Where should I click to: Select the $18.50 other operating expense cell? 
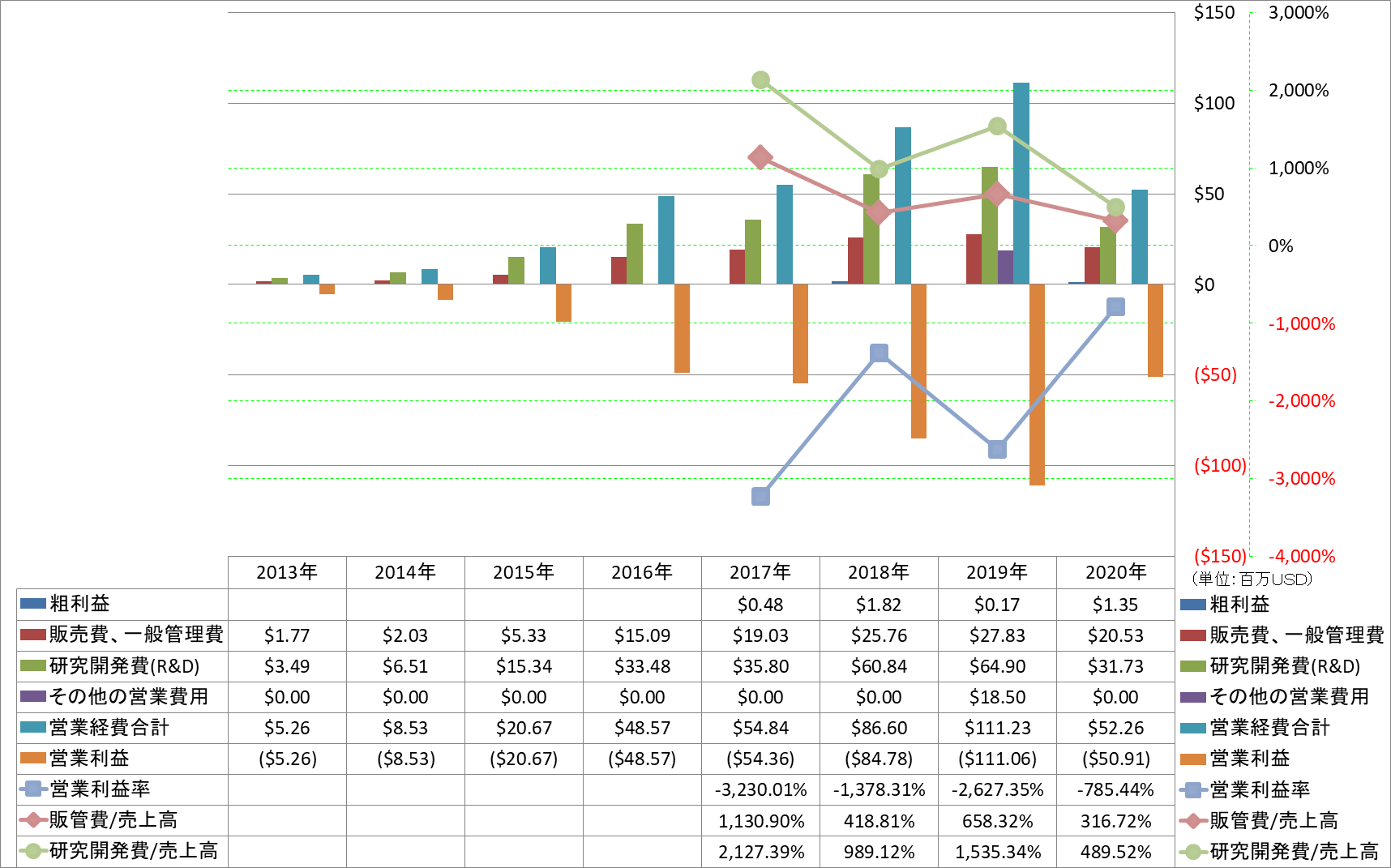(997, 697)
